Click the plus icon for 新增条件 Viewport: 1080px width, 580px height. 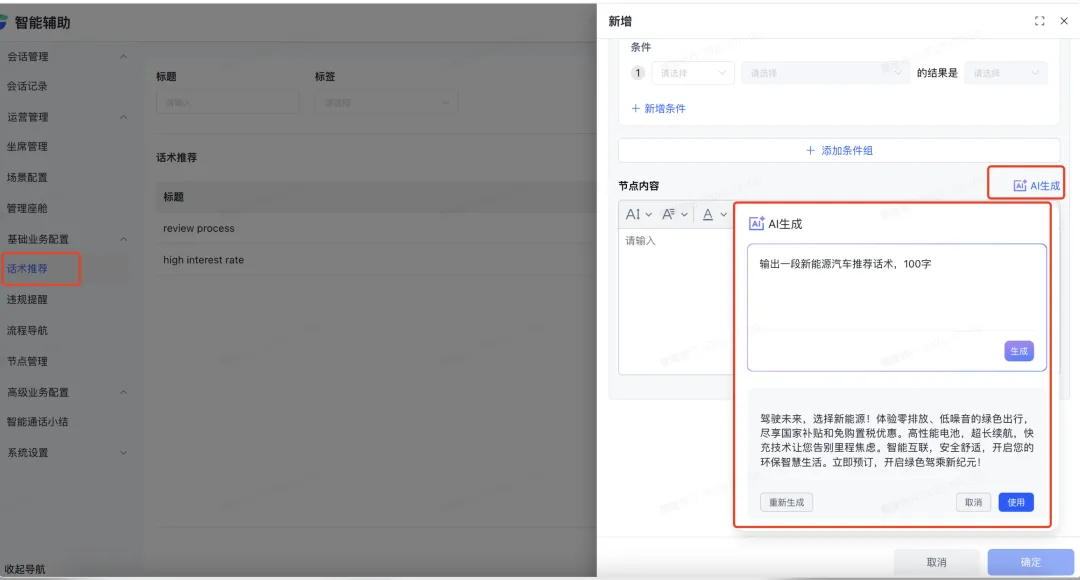click(636, 108)
